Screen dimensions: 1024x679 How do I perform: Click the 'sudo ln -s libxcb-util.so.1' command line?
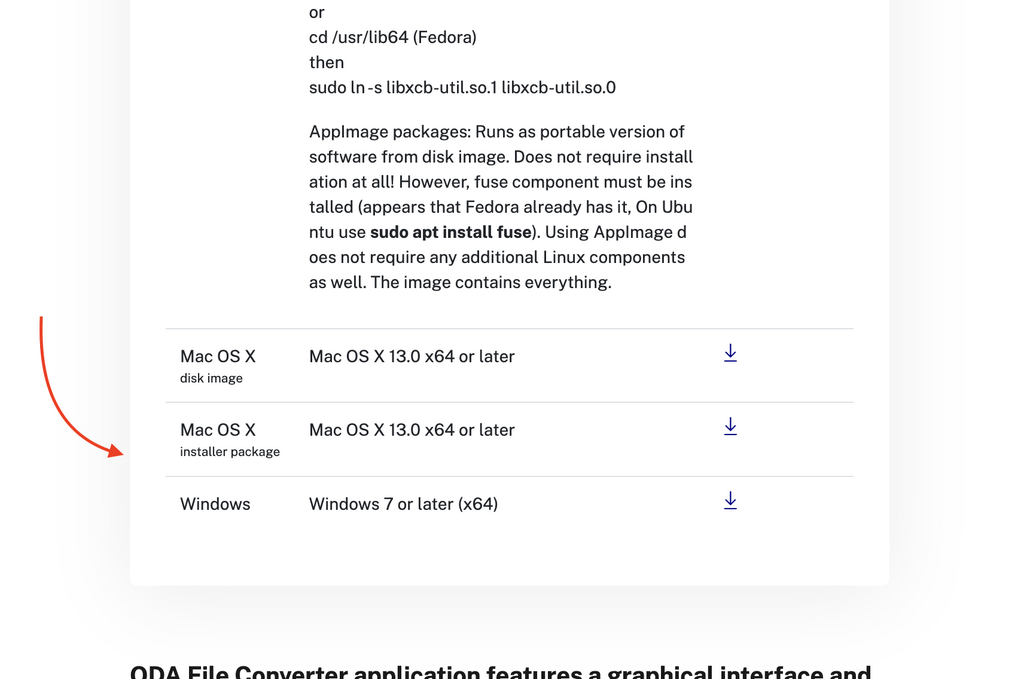pos(462,87)
